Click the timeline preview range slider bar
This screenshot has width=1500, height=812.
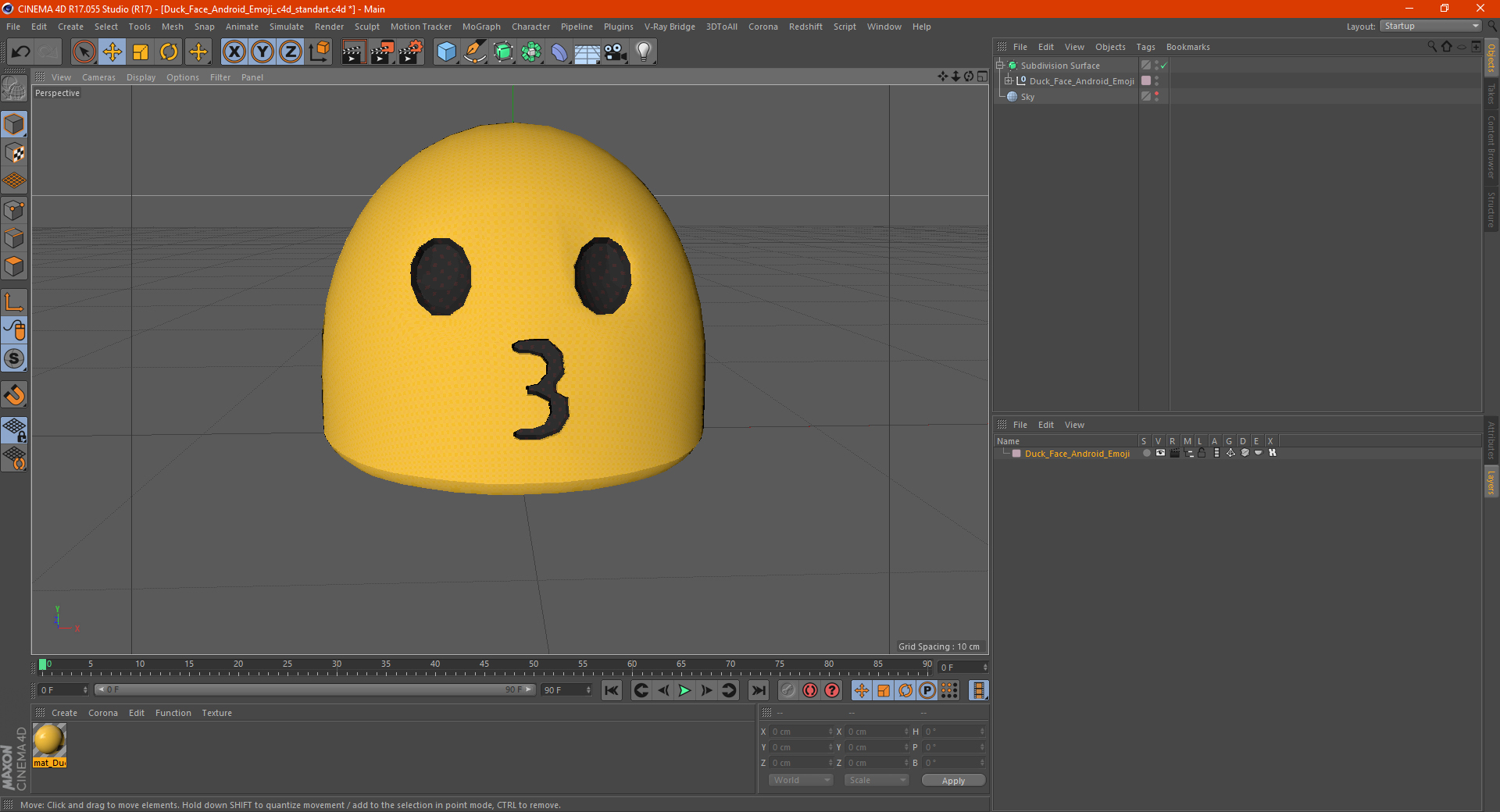pyautogui.click(x=315, y=689)
